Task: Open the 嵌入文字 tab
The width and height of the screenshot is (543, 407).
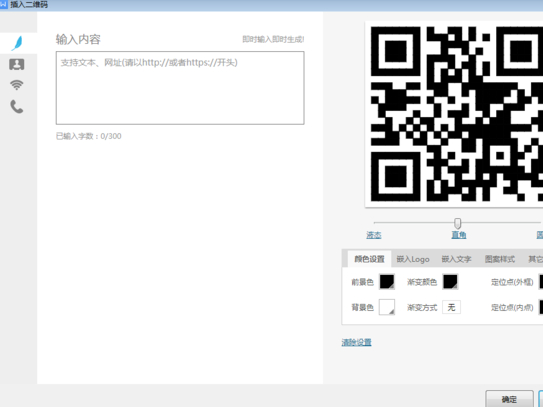Action: click(456, 259)
